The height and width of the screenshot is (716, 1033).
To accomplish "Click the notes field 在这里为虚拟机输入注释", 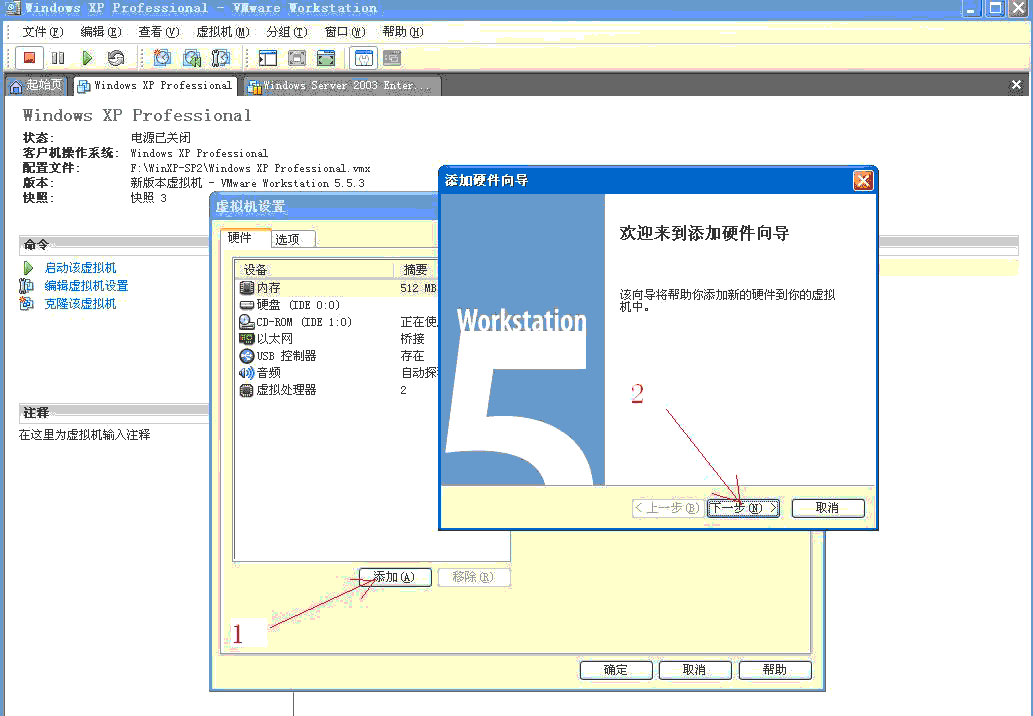I will point(85,435).
